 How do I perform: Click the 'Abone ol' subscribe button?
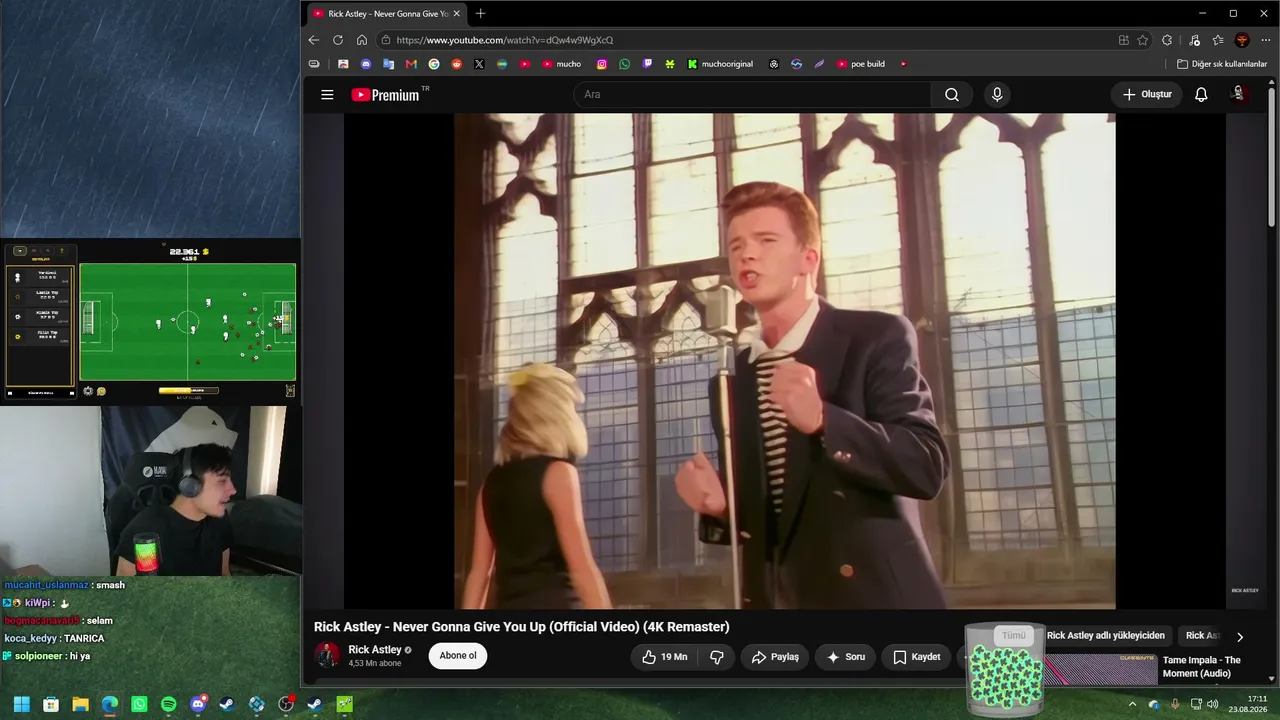click(x=458, y=656)
